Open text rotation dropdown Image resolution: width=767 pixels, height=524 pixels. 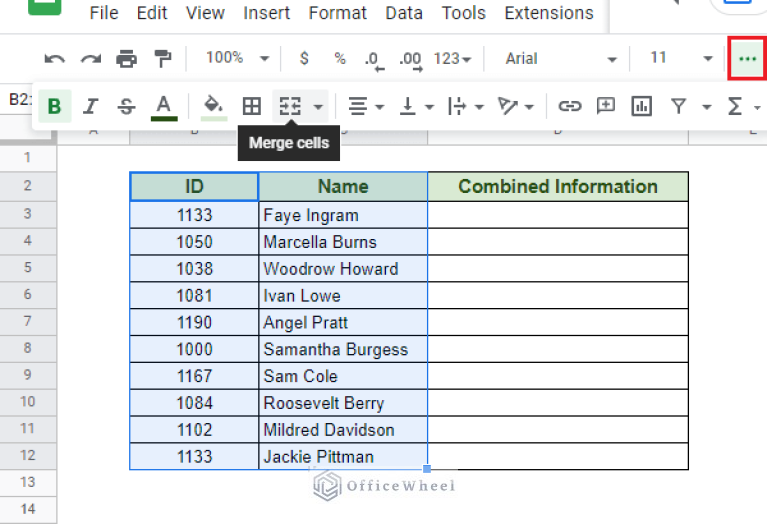coord(515,106)
